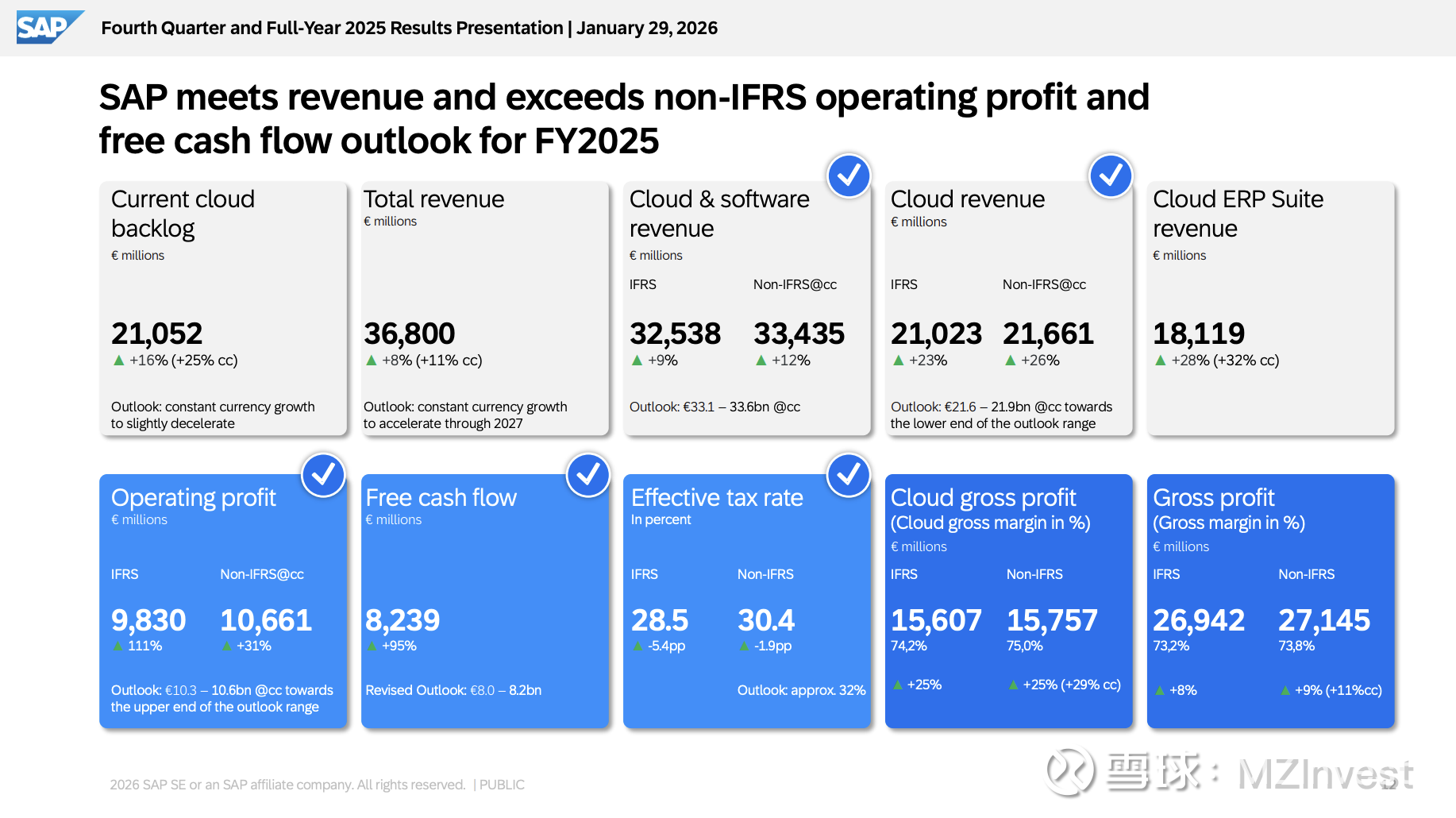Click the Cloud revenue Non-IFRS@cc value 21,661
Image resolution: width=1456 pixels, height=818 pixels.
(x=1048, y=334)
